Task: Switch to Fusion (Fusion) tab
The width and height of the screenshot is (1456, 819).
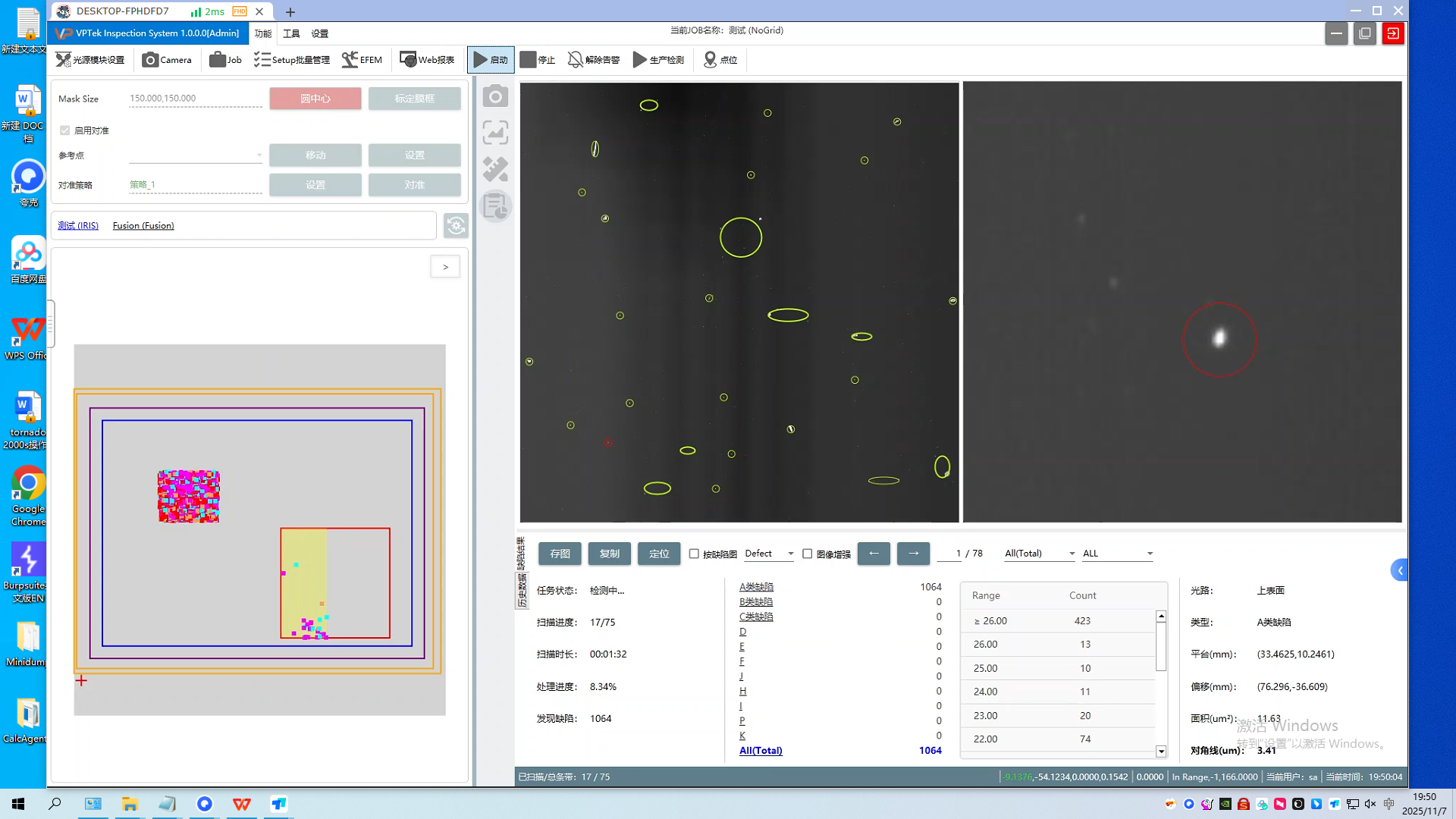Action: click(x=143, y=225)
